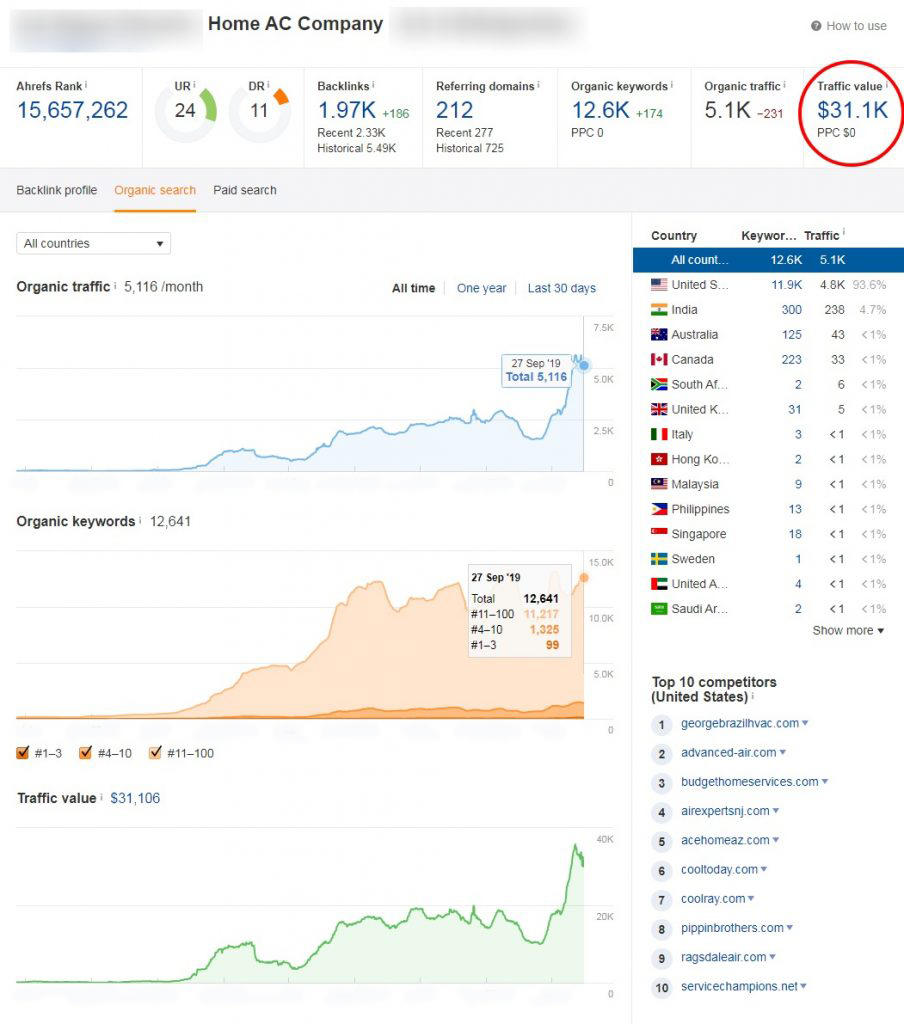Click the India flag icon
The height and width of the screenshot is (1024, 904).
click(659, 310)
